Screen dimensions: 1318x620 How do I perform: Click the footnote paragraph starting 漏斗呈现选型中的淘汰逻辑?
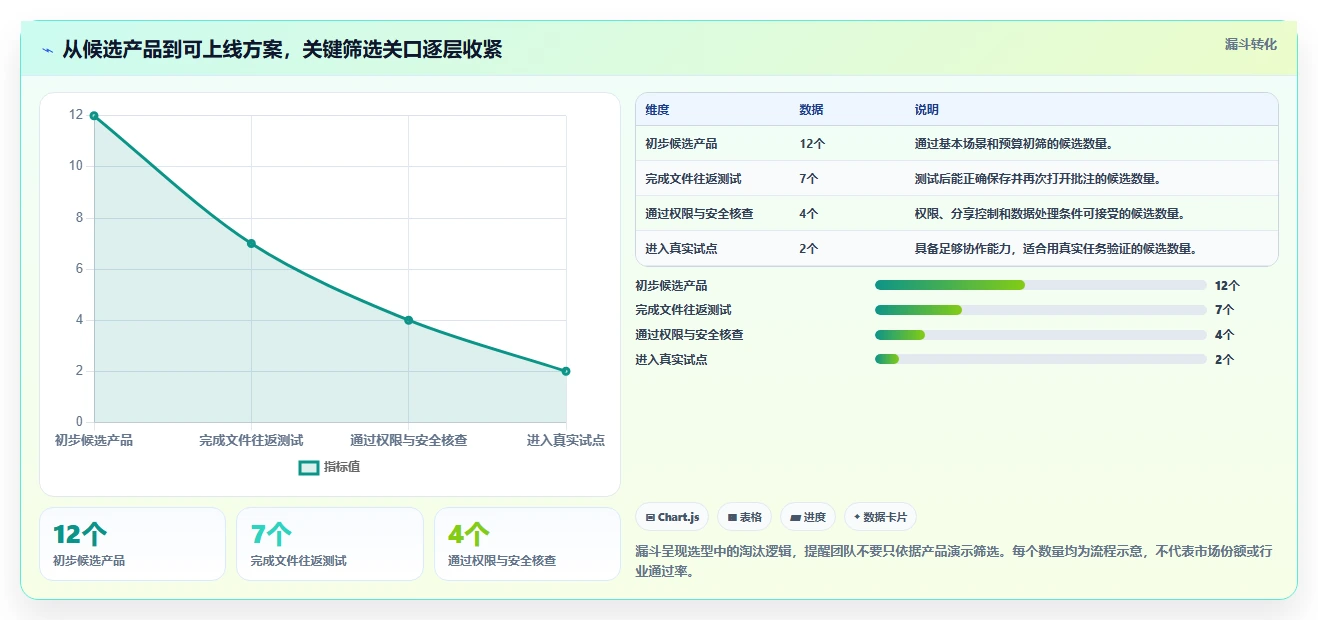(955, 562)
